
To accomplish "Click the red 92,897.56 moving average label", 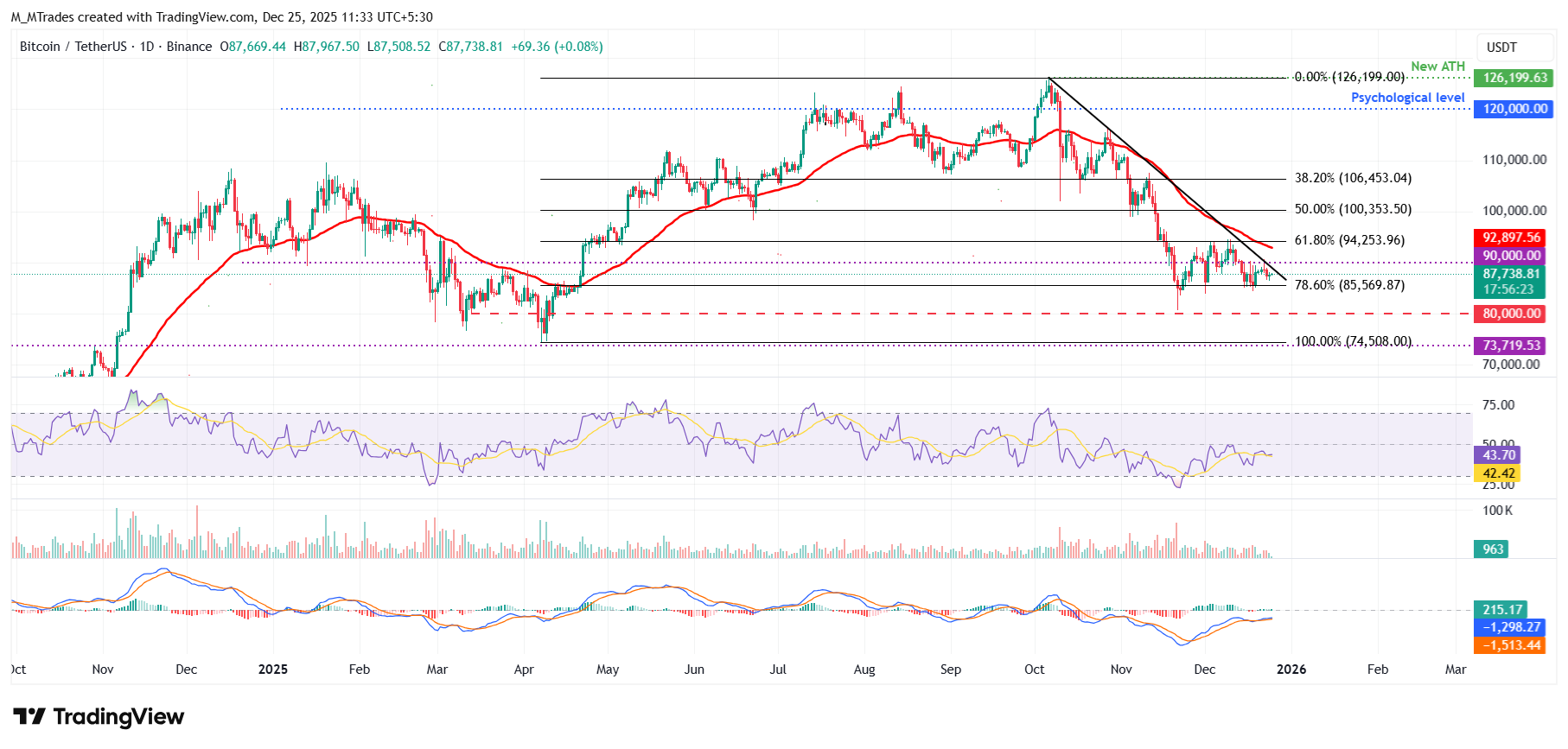I will point(1511,238).
